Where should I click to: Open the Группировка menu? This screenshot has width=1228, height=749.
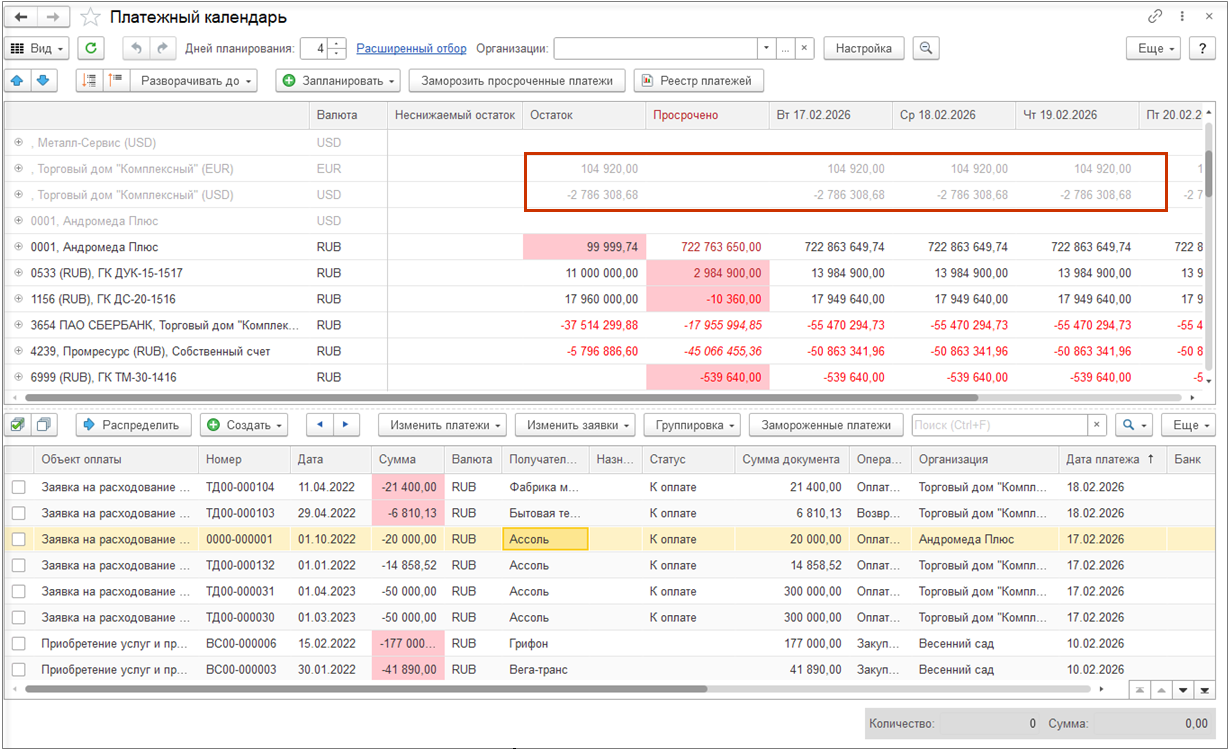[692, 425]
